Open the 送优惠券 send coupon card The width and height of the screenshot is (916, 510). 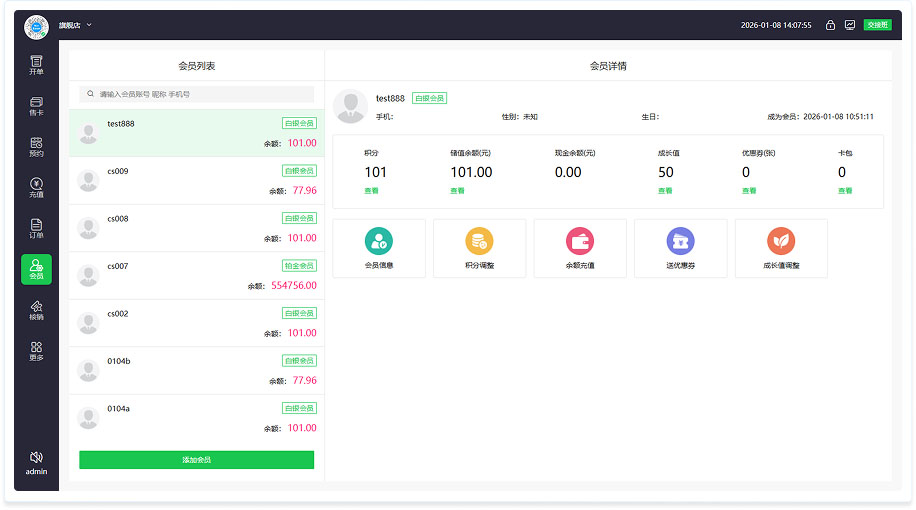pyautogui.click(x=680, y=248)
